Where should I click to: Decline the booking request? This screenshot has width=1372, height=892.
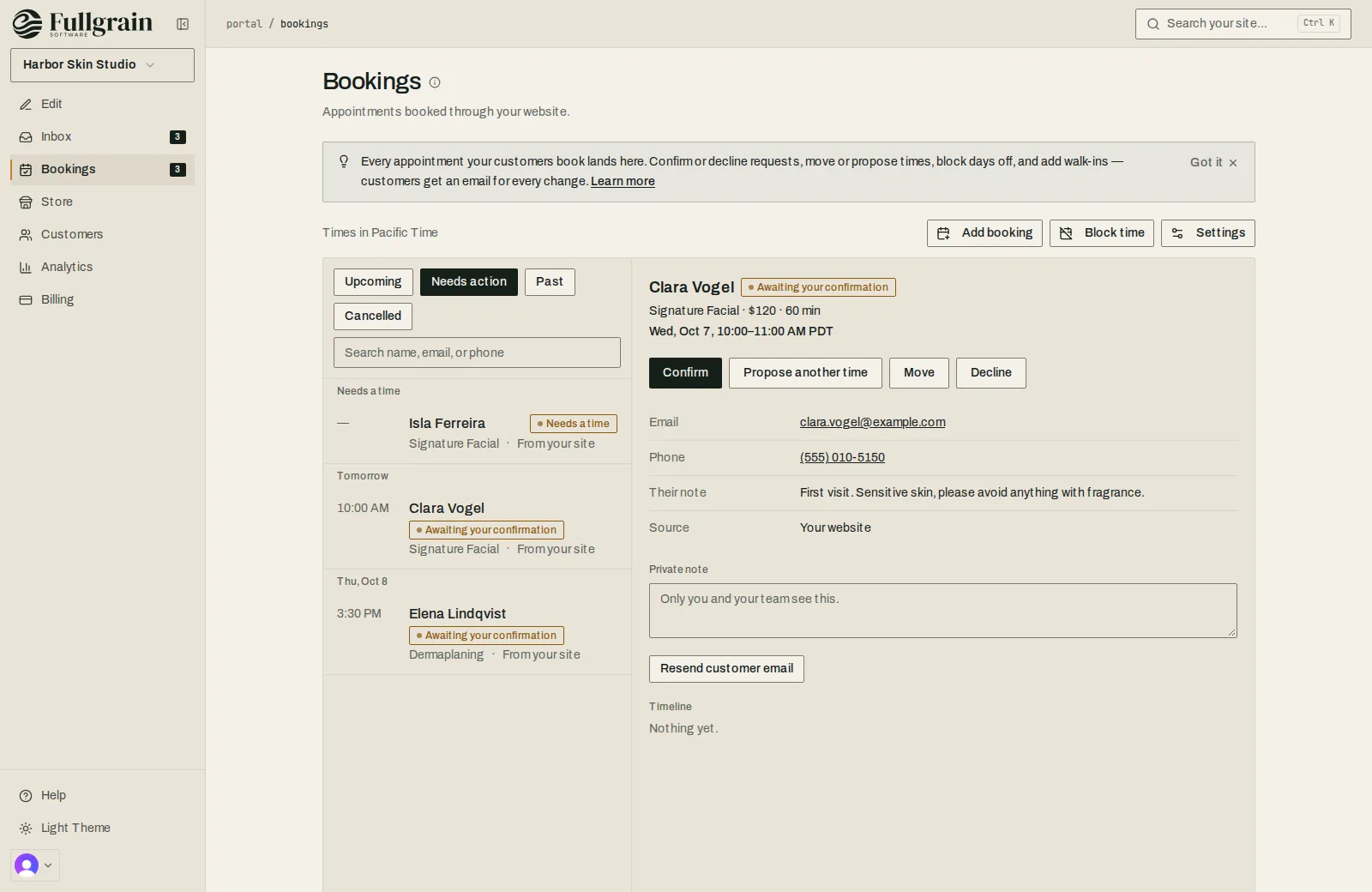991,373
